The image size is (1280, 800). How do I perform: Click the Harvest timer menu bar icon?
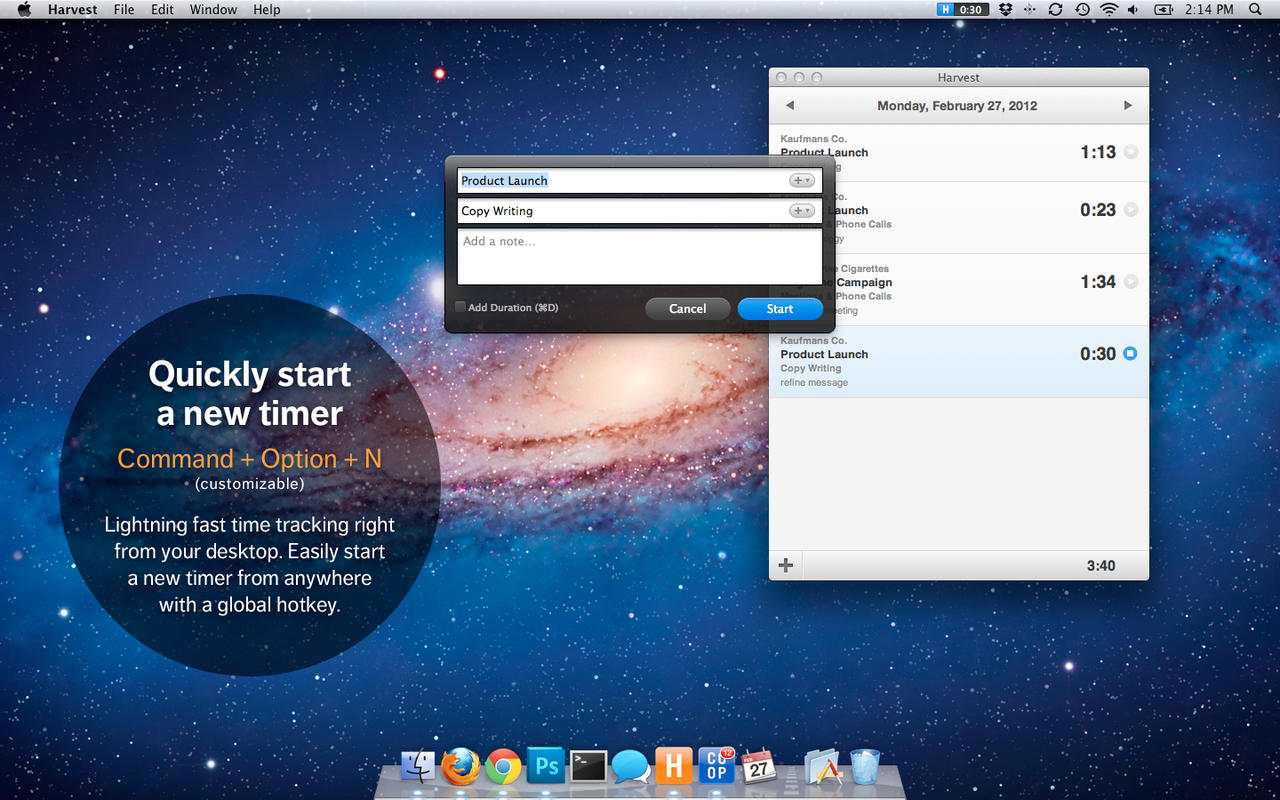click(x=962, y=9)
